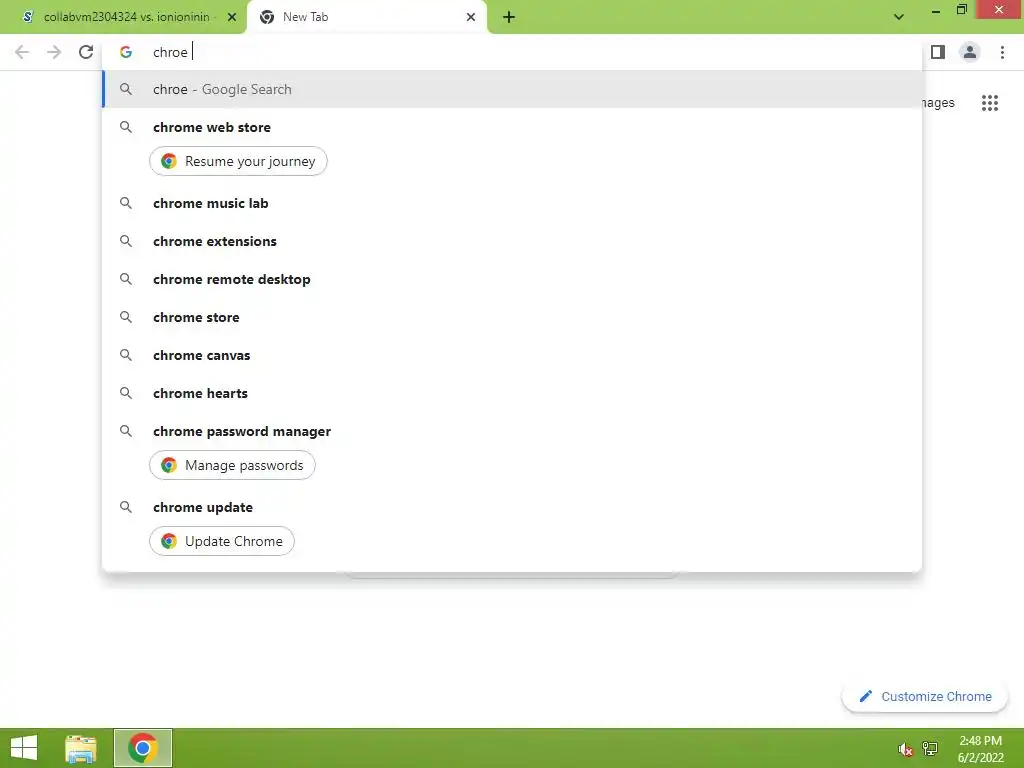
Task: Close the New Tab tab
Action: tap(471, 17)
